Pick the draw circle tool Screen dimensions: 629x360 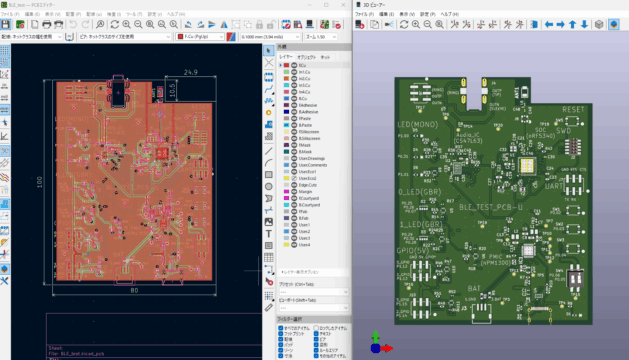(x=269, y=187)
